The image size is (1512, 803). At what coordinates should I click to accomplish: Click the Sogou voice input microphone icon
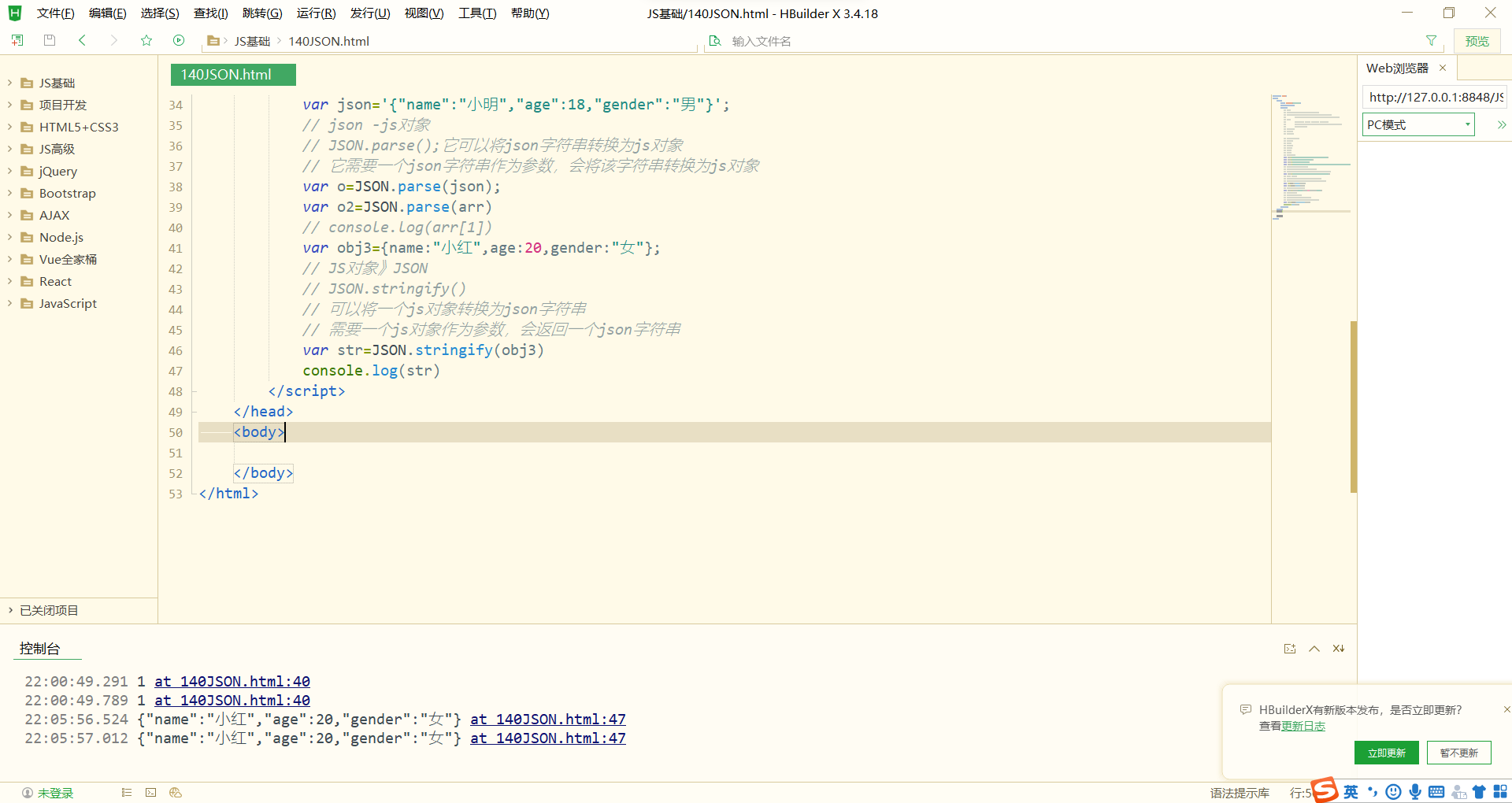coord(1415,791)
